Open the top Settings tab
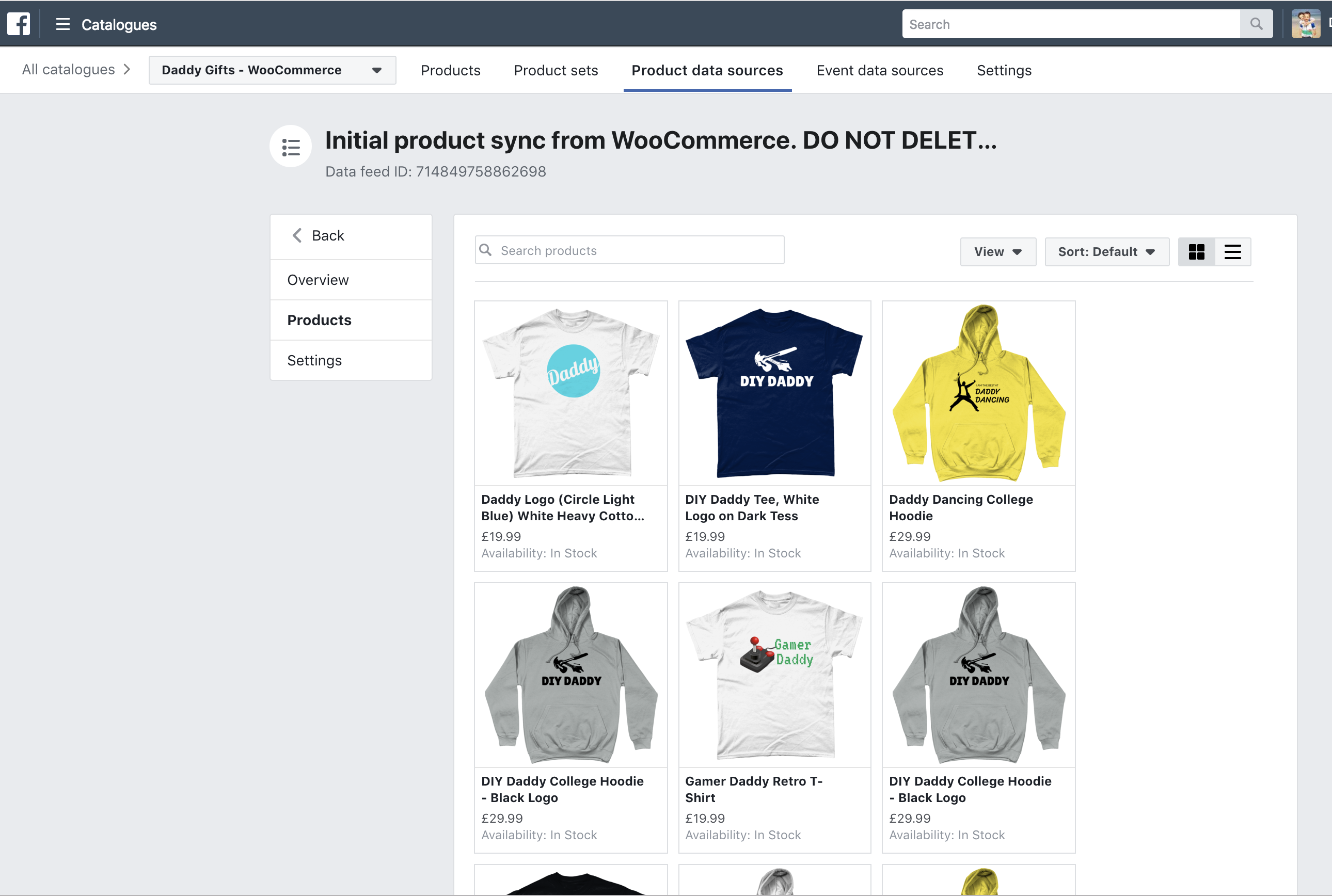Viewport: 1332px width, 896px height. tap(1004, 70)
